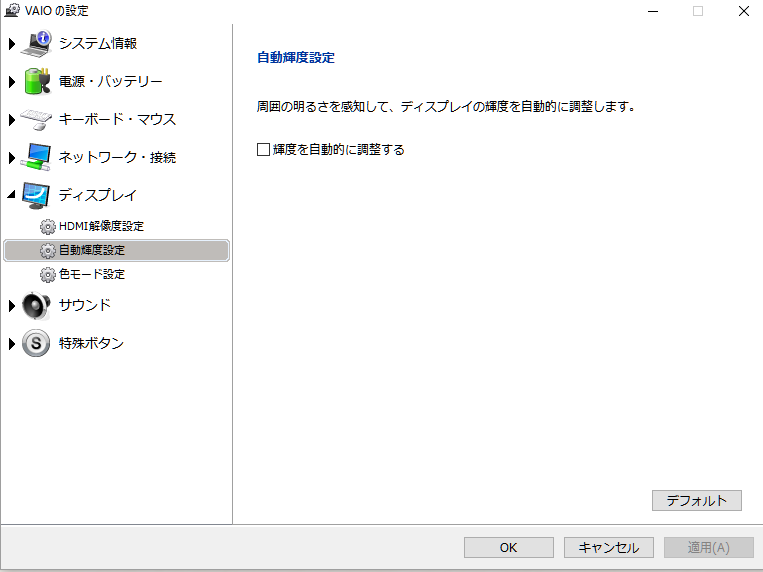The width and height of the screenshot is (763, 572).
Task: Click the gear icon beside HDMI解像度設定
Action: point(48,226)
